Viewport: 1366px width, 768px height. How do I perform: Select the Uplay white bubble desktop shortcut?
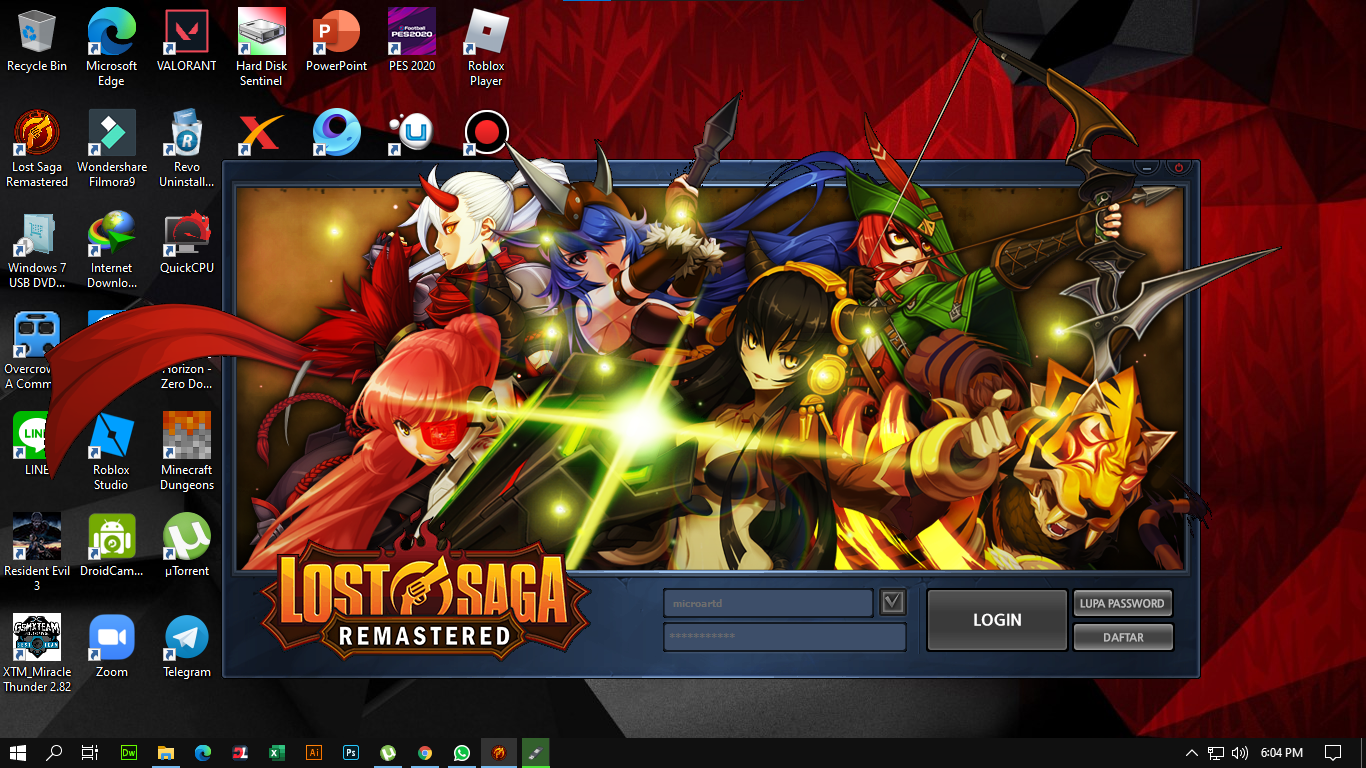tap(412, 133)
